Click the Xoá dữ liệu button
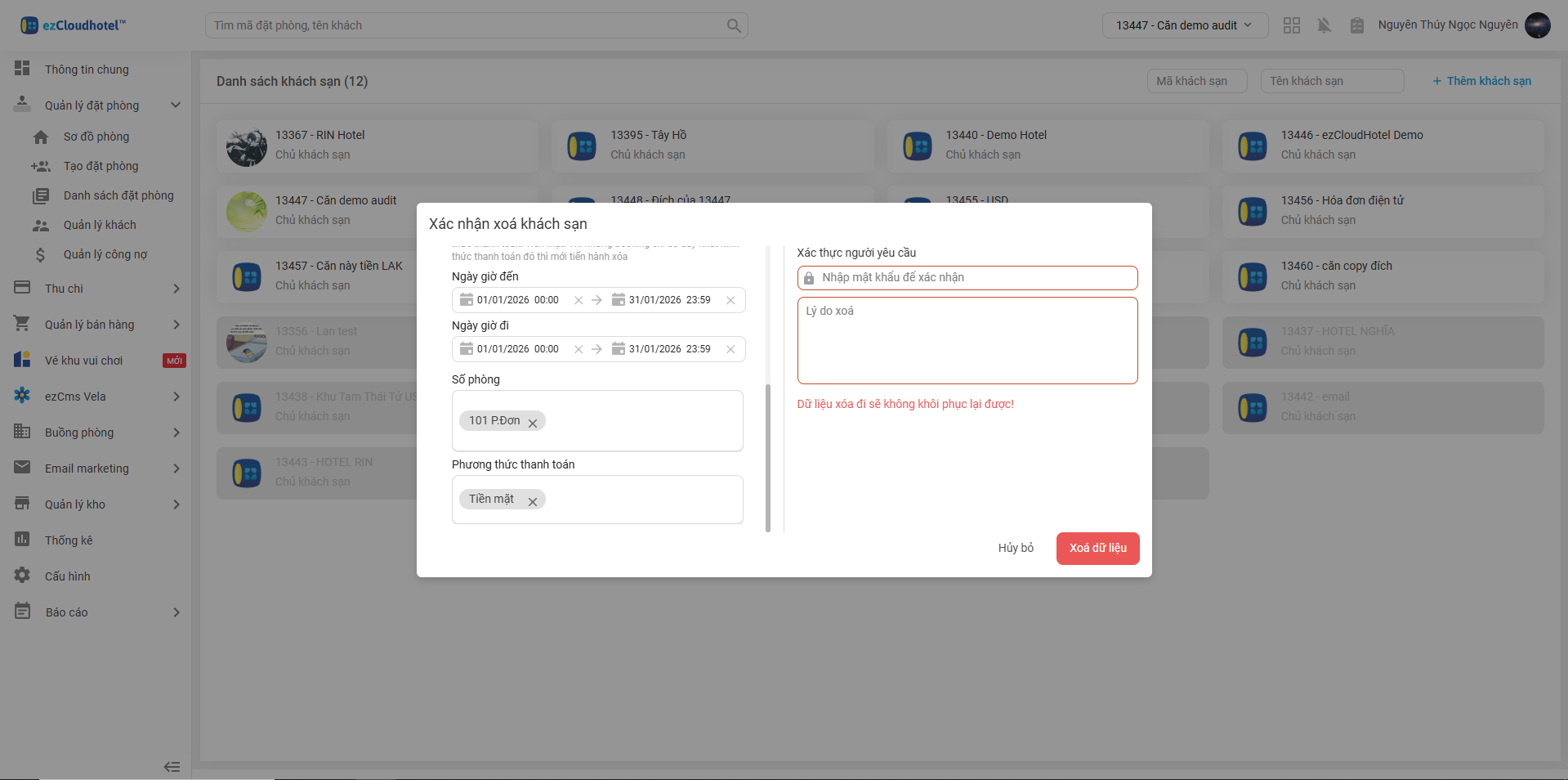1568x780 pixels. (1097, 548)
